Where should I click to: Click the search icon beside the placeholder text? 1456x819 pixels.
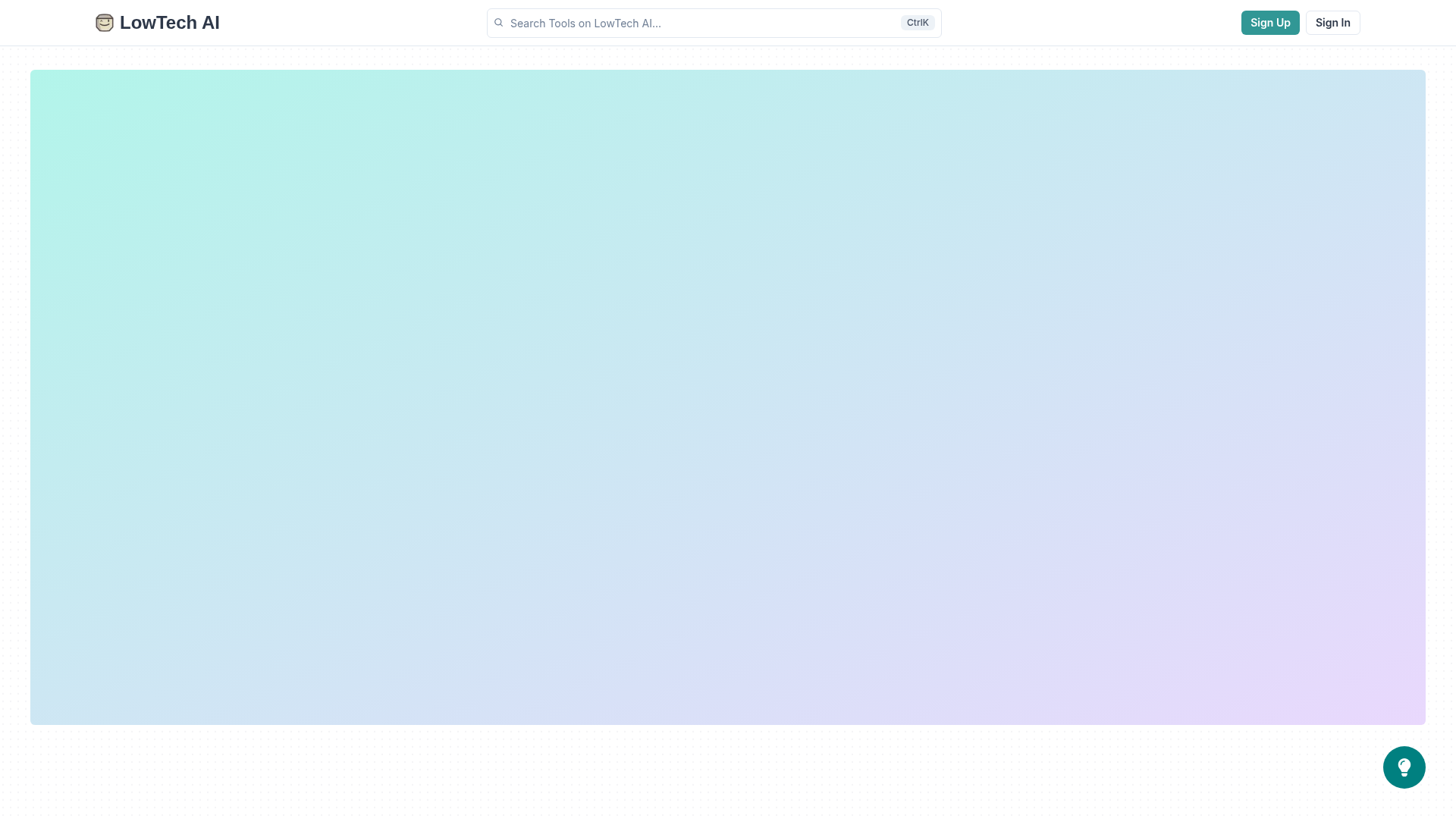coord(499,23)
